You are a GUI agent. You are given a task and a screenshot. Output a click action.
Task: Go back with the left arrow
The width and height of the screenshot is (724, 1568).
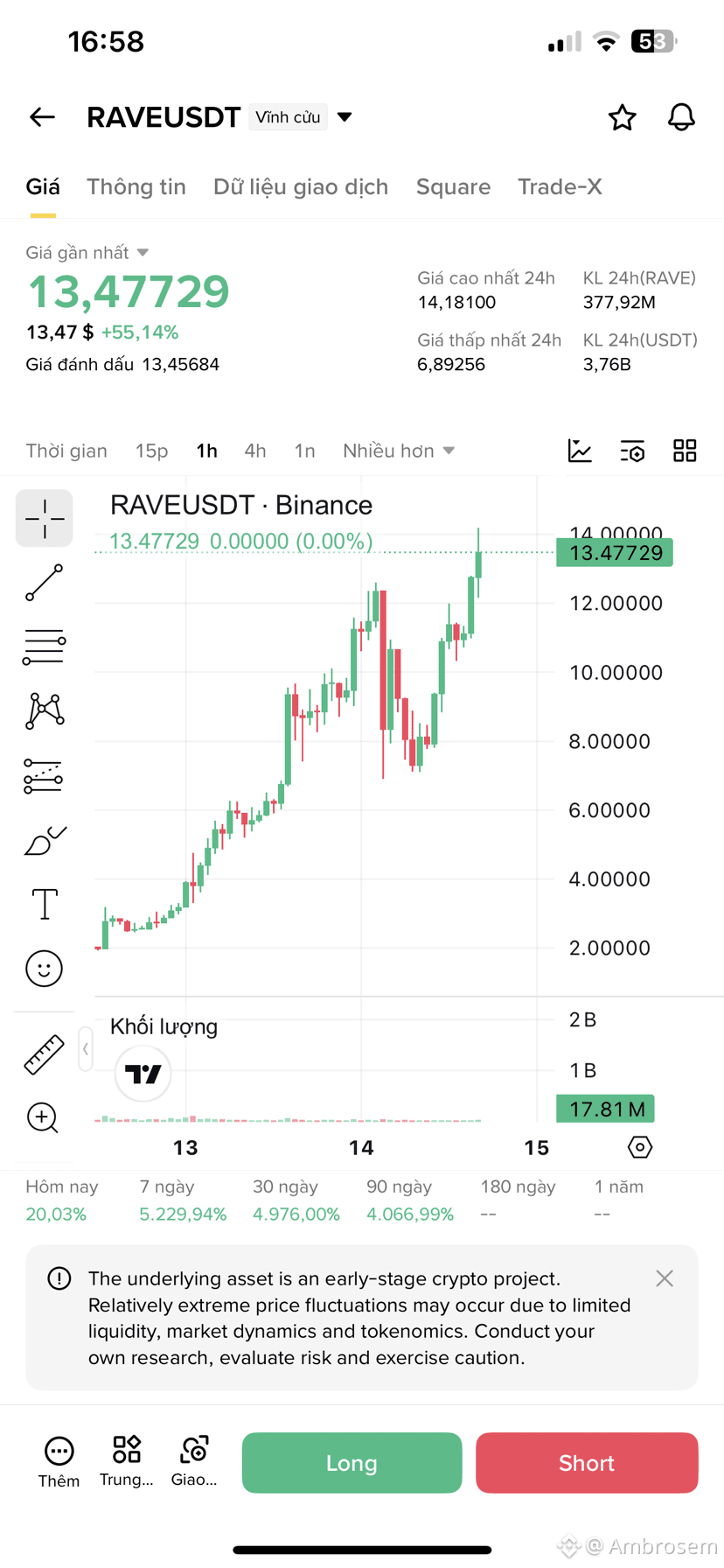tap(42, 117)
